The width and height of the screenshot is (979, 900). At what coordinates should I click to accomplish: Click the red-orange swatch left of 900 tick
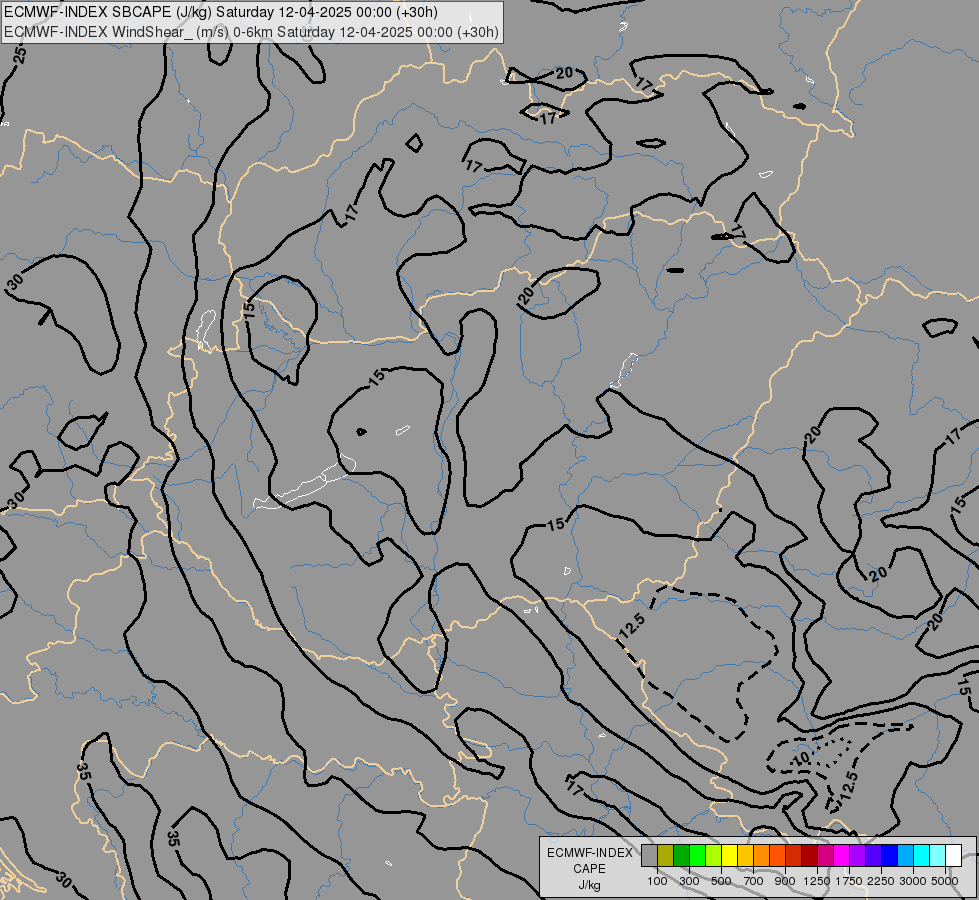[778, 855]
